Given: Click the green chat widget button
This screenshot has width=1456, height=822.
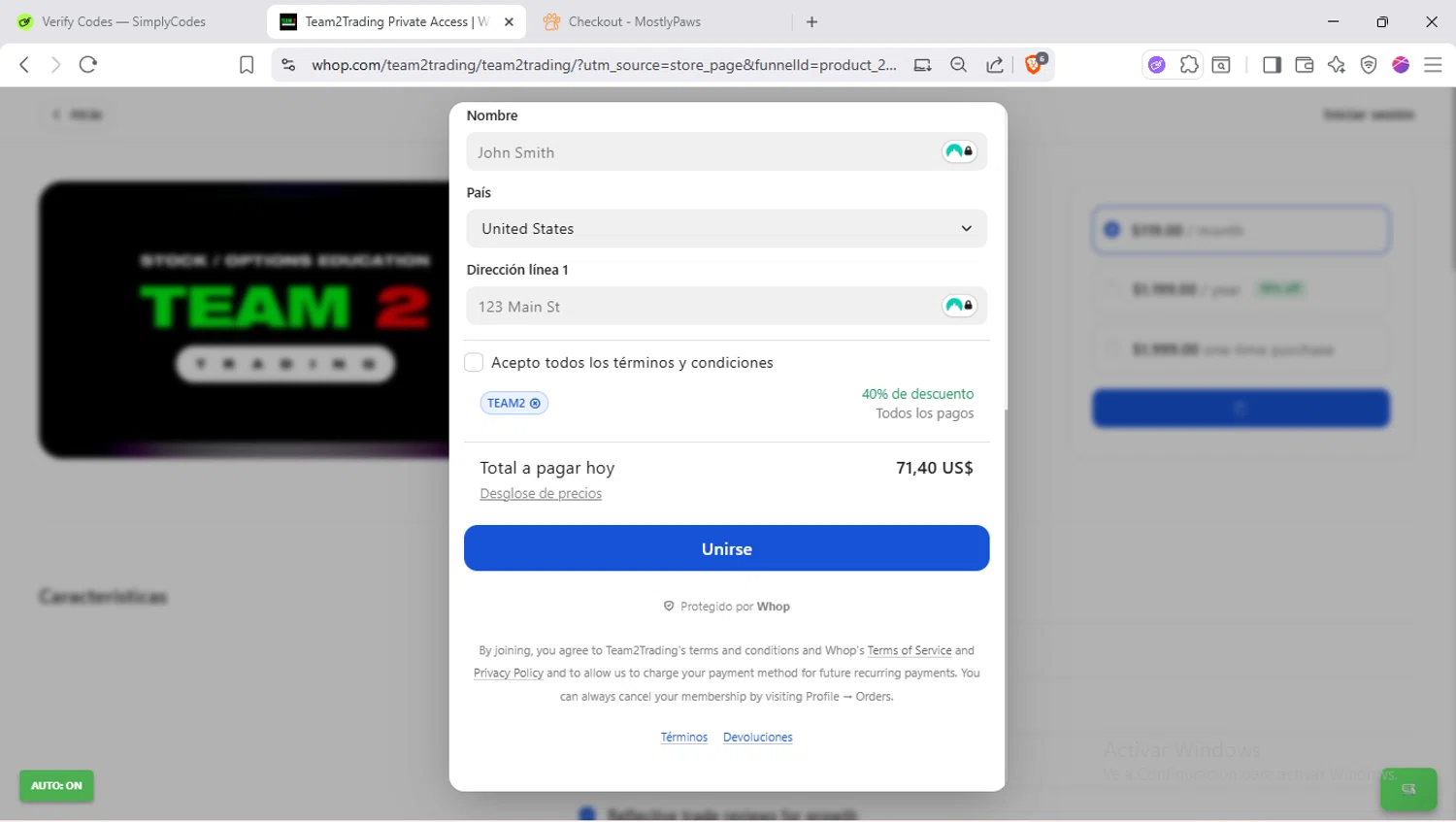Looking at the screenshot, I should pos(1408,789).
